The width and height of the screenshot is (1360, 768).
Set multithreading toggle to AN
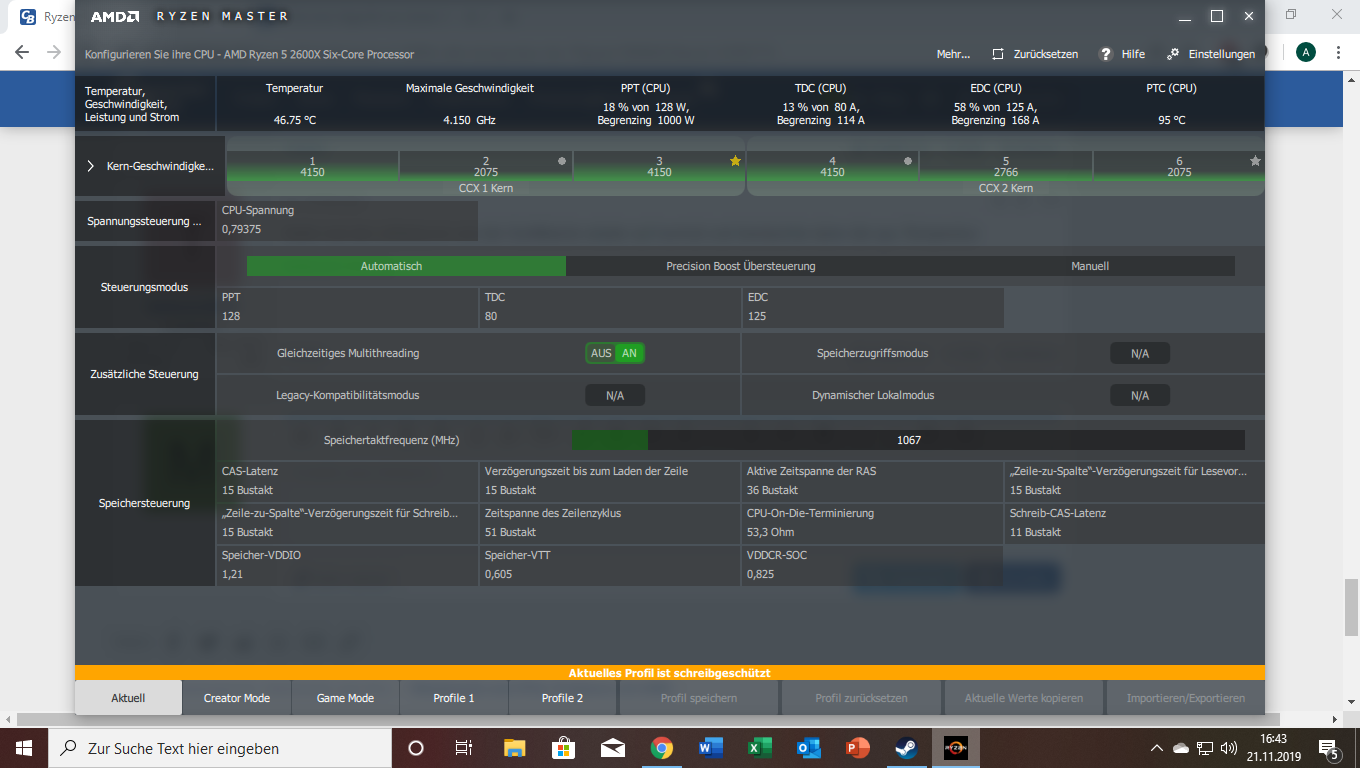(629, 353)
